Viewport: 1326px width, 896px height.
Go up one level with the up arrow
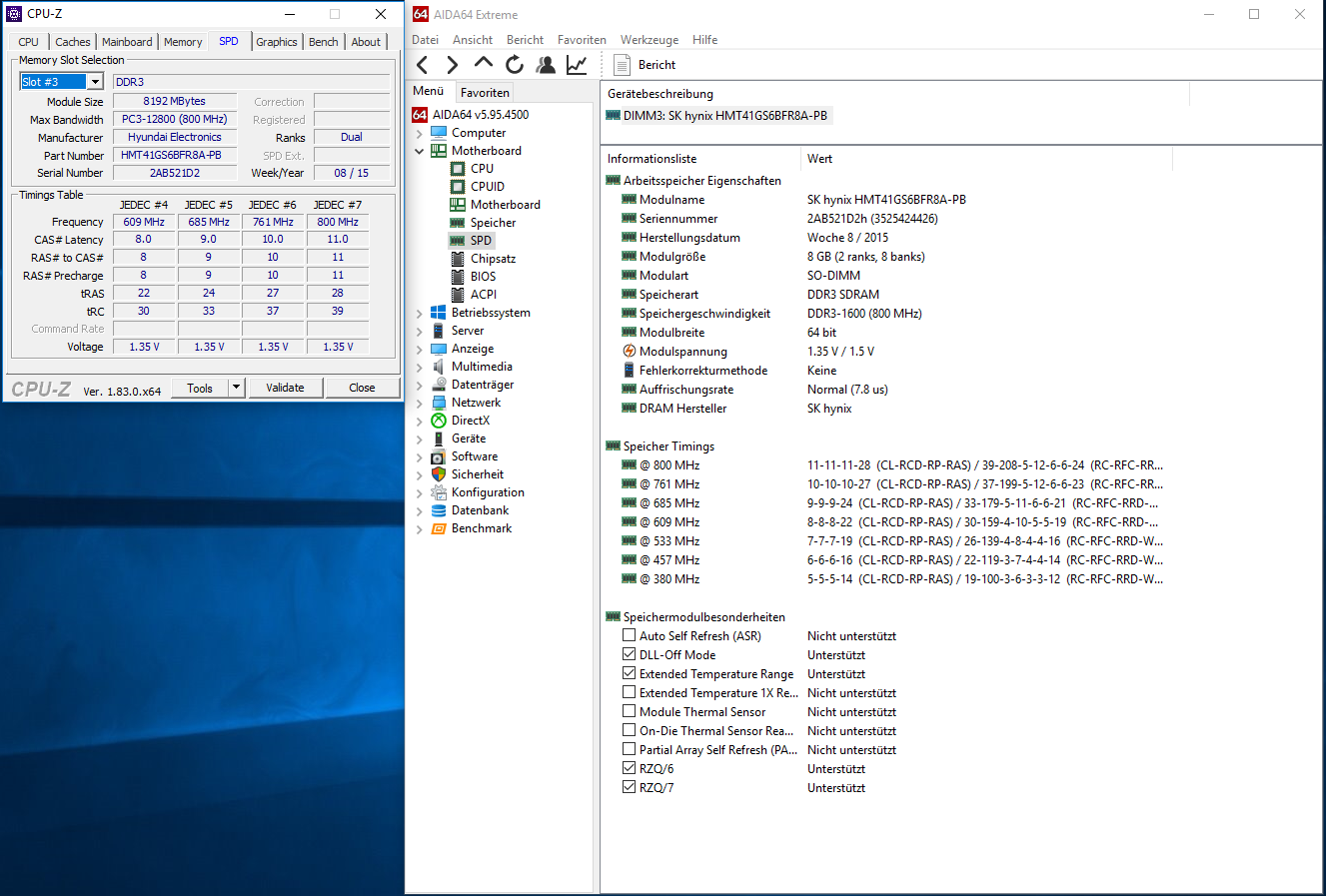[x=484, y=64]
